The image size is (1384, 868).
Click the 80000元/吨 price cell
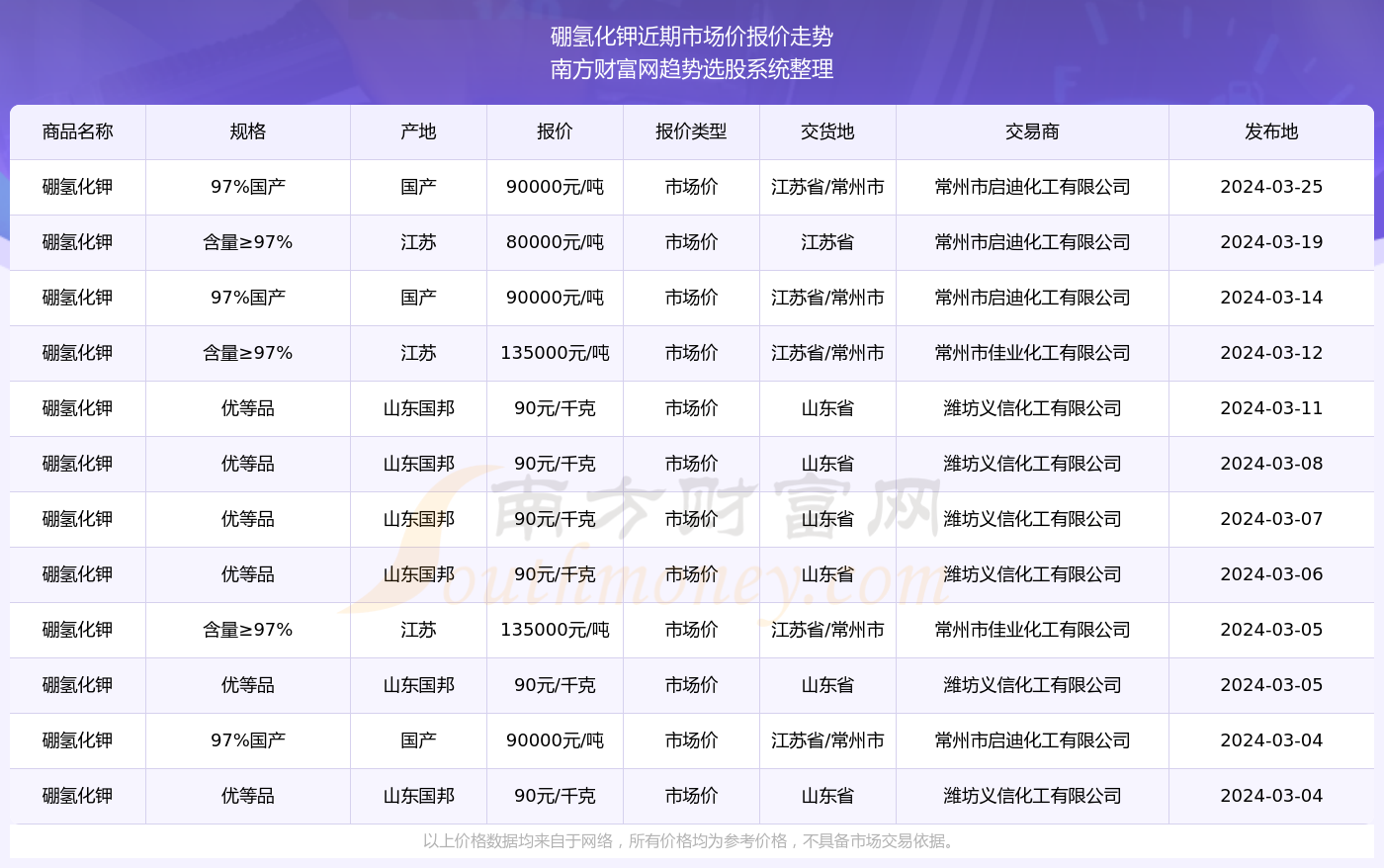pos(555,242)
